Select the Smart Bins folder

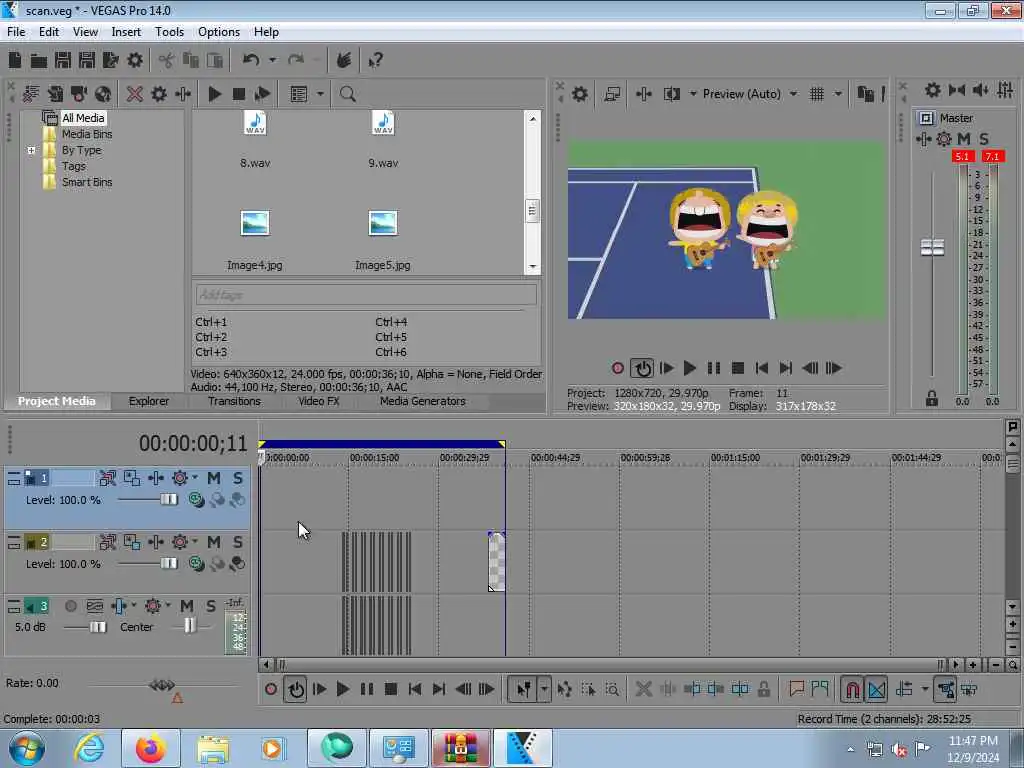(x=87, y=182)
